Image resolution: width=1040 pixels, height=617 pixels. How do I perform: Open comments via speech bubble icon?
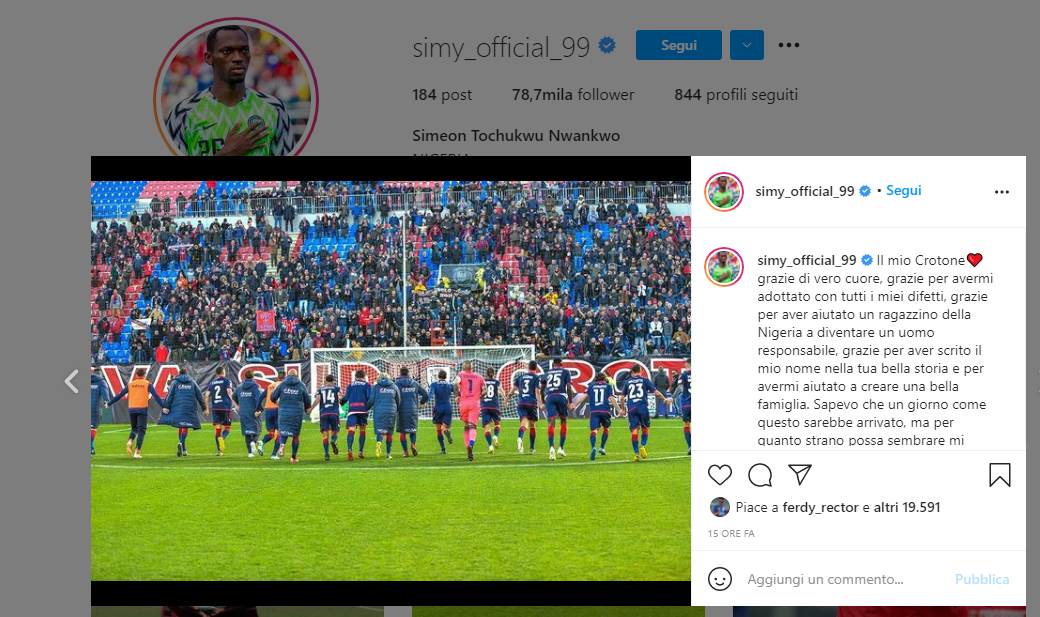(760, 475)
